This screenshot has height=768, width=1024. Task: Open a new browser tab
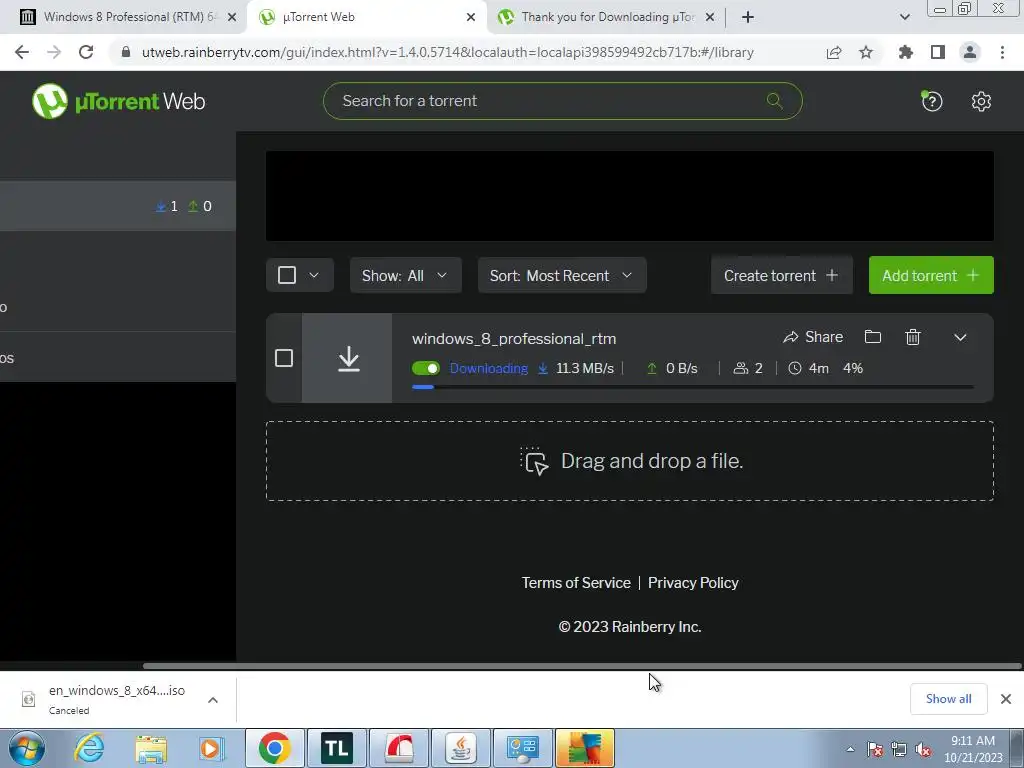tap(748, 17)
